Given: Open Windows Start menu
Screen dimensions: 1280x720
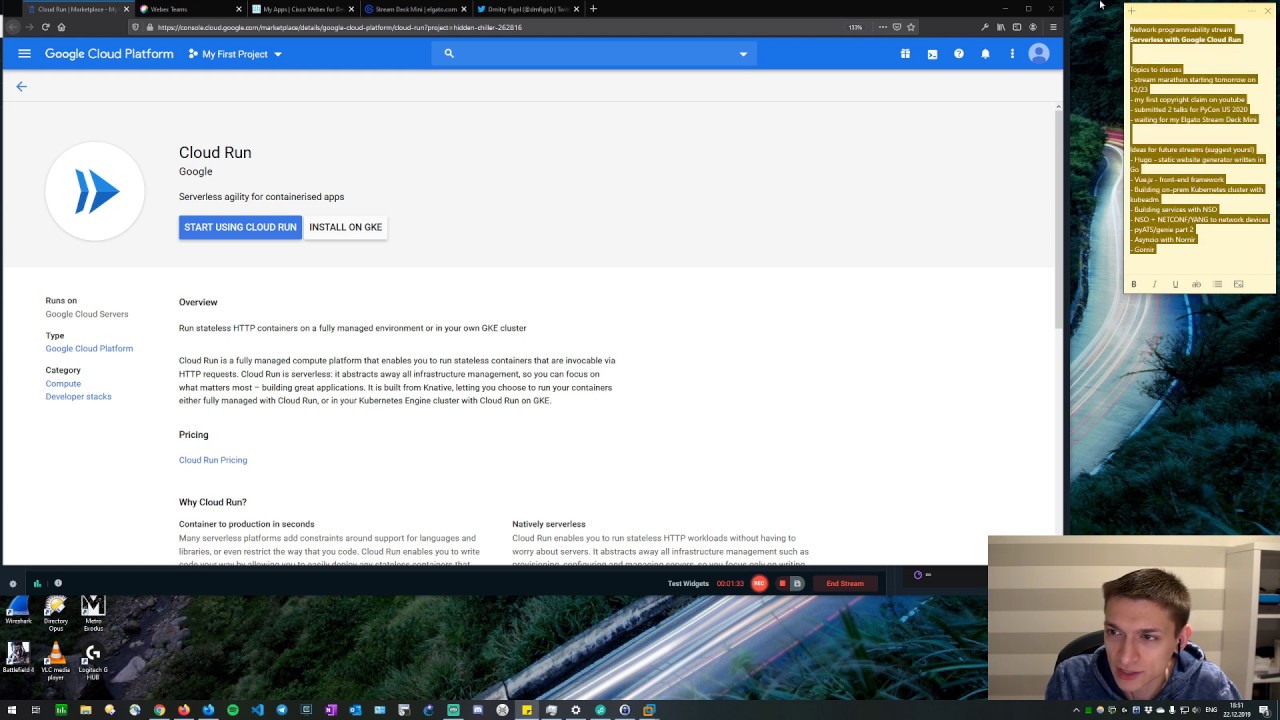Looking at the screenshot, I should (x=12, y=710).
